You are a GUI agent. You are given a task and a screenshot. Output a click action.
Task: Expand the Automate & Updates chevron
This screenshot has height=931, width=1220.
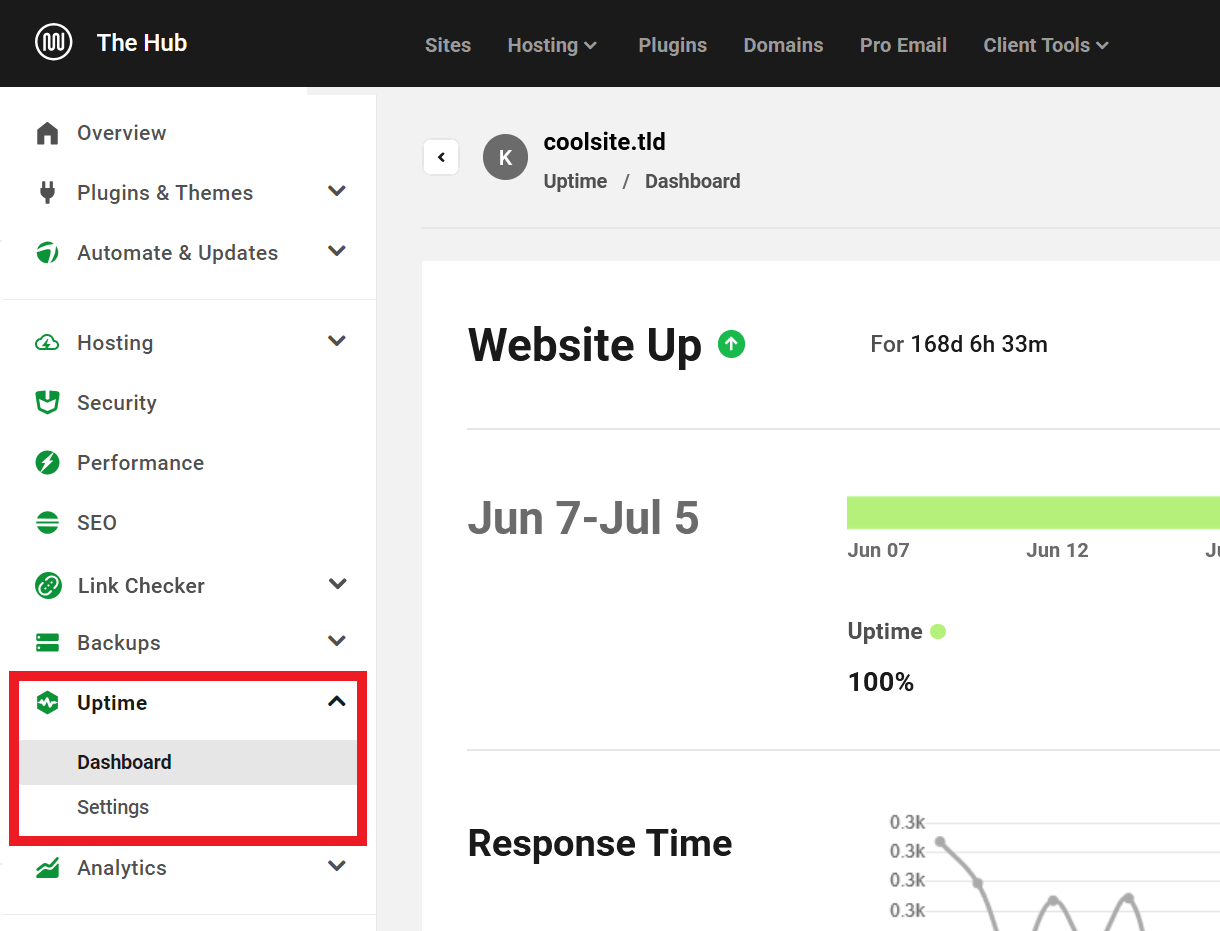[337, 251]
